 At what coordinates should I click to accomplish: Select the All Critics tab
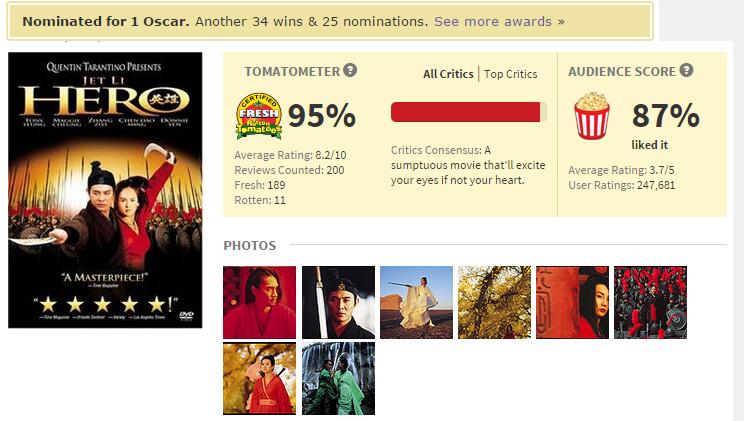coord(448,74)
